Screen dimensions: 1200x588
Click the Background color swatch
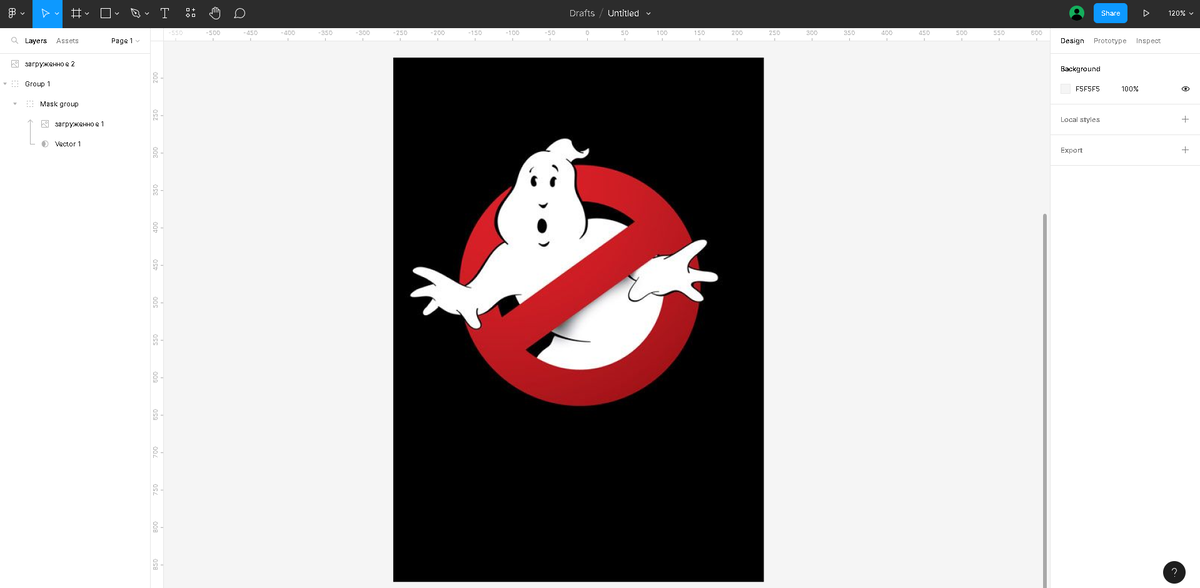(x=1066, y=89)
